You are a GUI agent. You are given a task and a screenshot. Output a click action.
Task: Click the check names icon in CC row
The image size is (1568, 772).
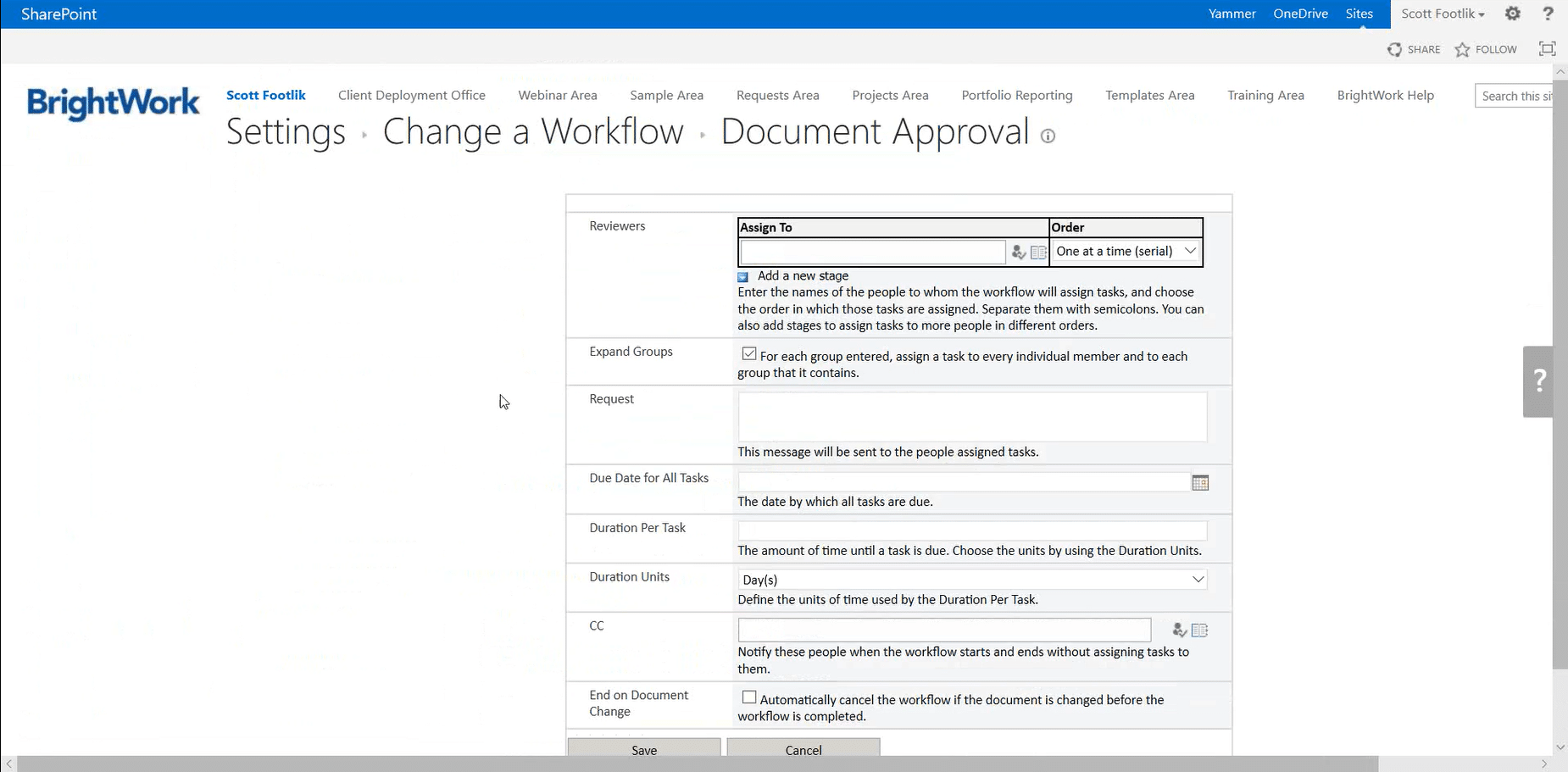(x=1179, y=630)
